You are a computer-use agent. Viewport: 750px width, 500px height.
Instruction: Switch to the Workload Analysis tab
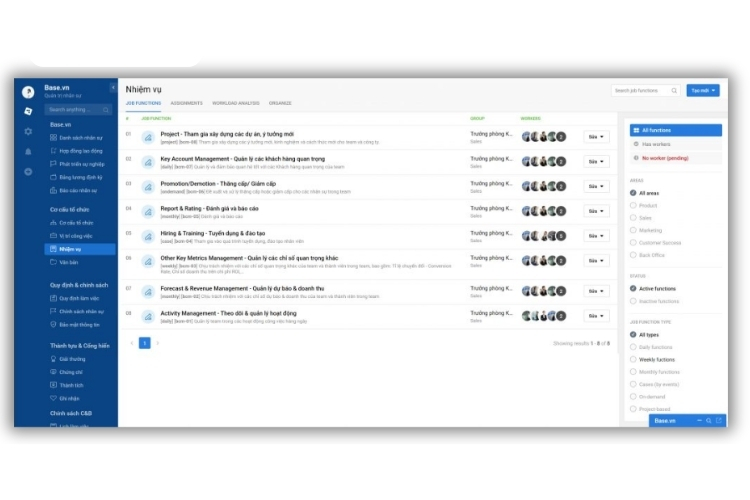click(235, 103)
